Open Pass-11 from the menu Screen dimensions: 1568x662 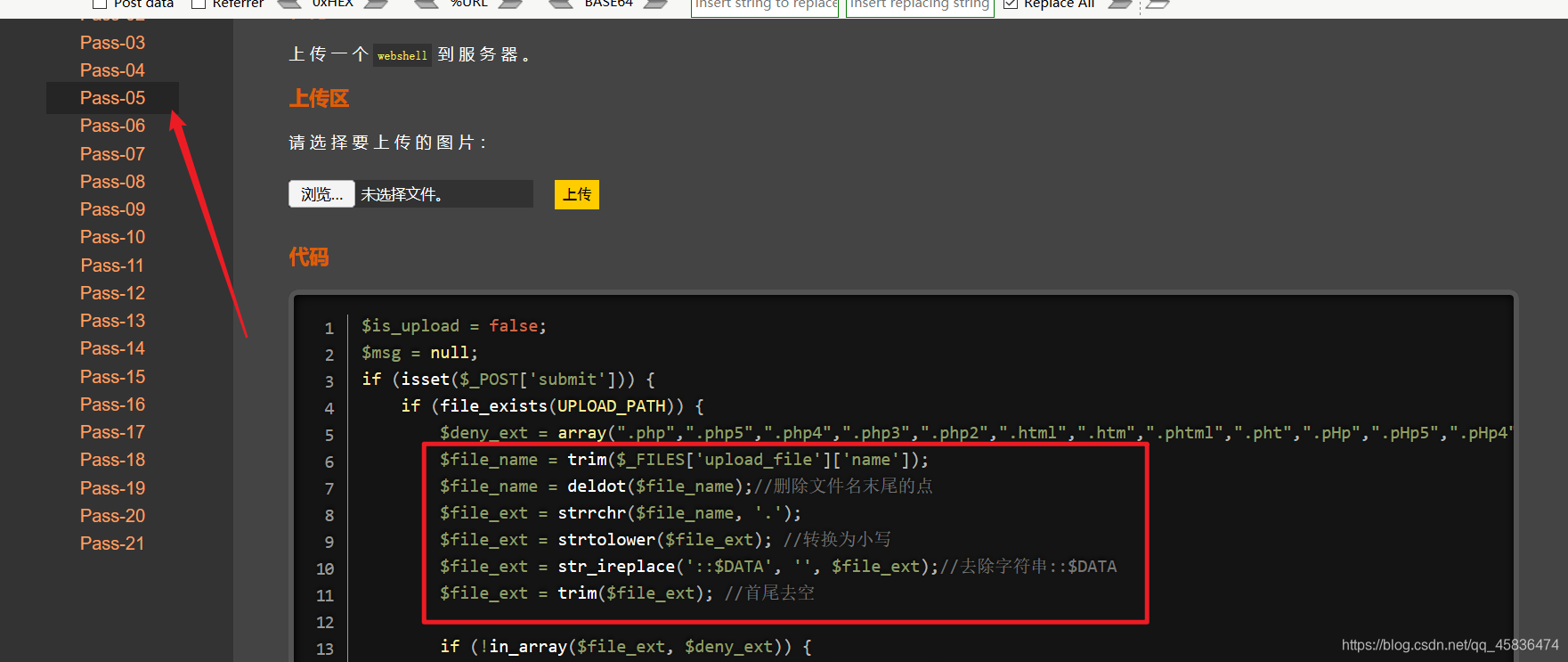click(x=112, y=266)
